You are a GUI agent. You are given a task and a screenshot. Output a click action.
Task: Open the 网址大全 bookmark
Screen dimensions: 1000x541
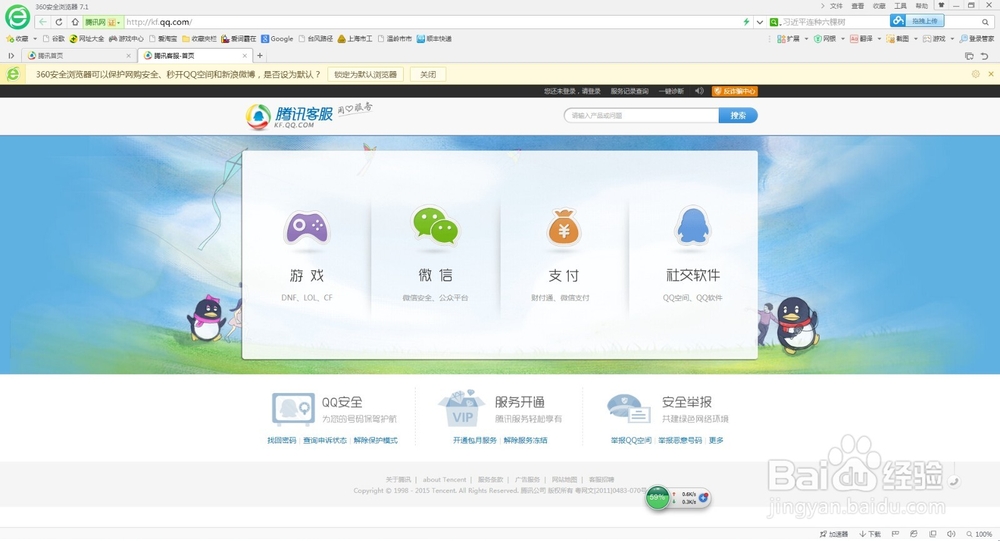[87, 39]
